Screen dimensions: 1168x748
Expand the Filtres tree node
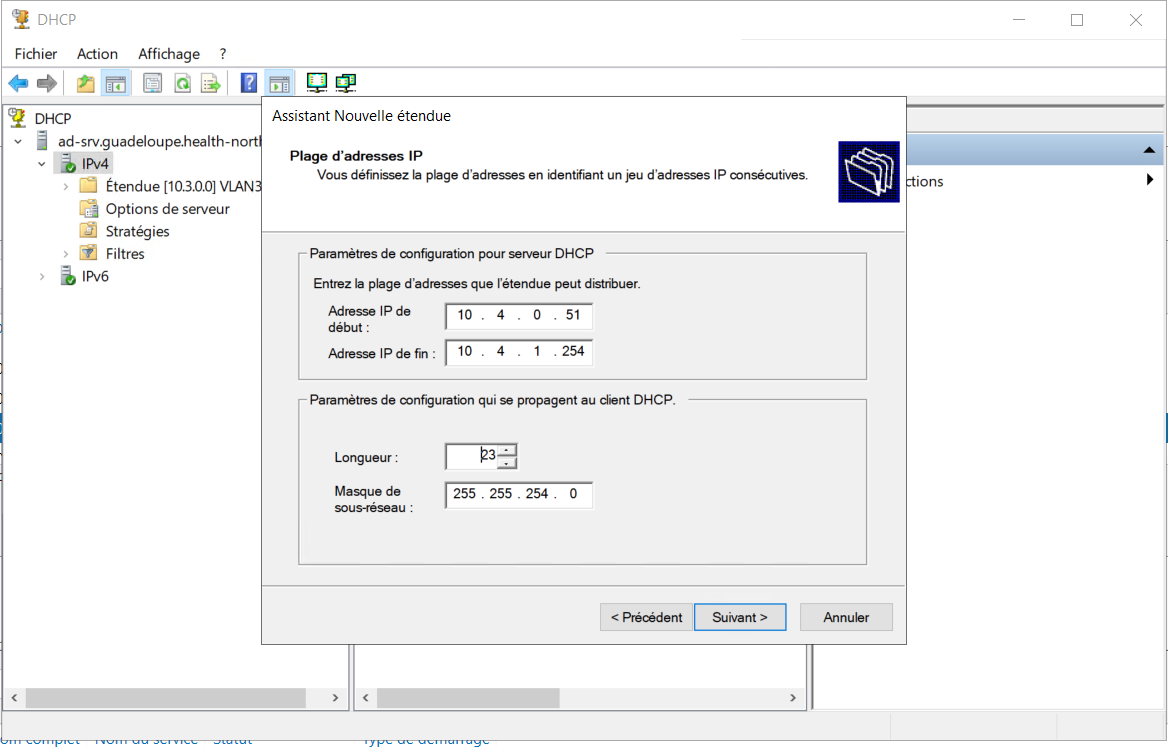click(66, 254)
